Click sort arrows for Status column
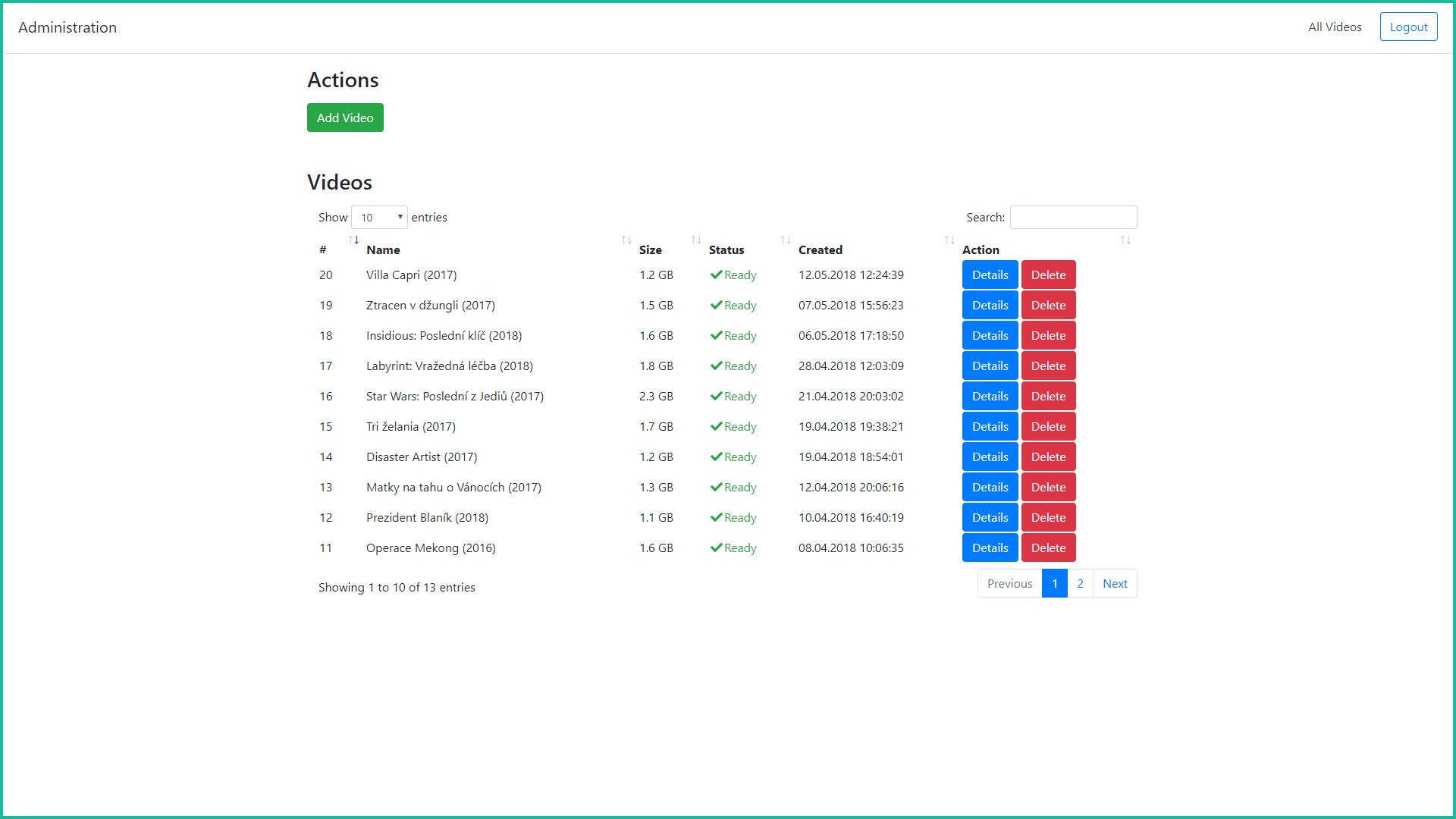Viewport: 1456px width, 819px height. pos(786,240)
